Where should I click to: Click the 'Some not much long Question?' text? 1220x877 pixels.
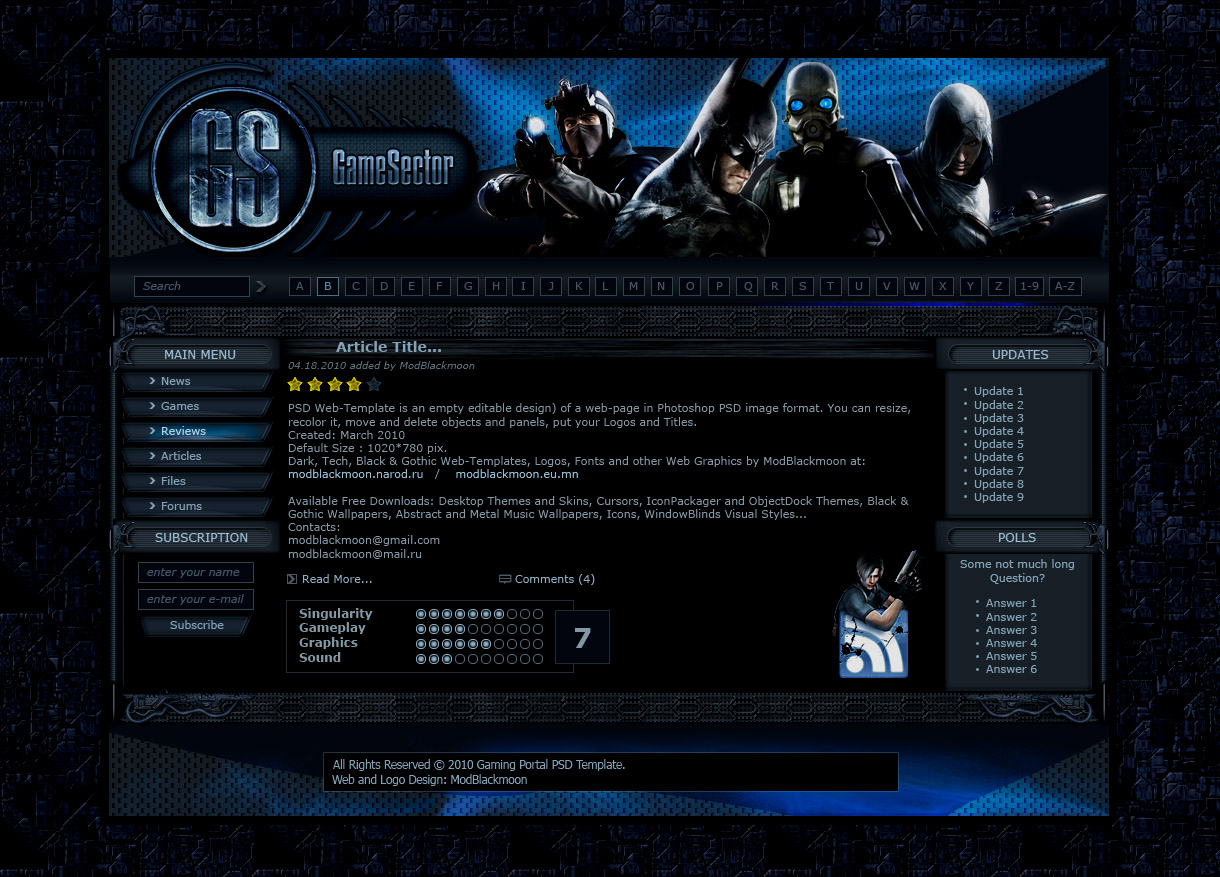pyautogui.click(x=1017, y=571)
